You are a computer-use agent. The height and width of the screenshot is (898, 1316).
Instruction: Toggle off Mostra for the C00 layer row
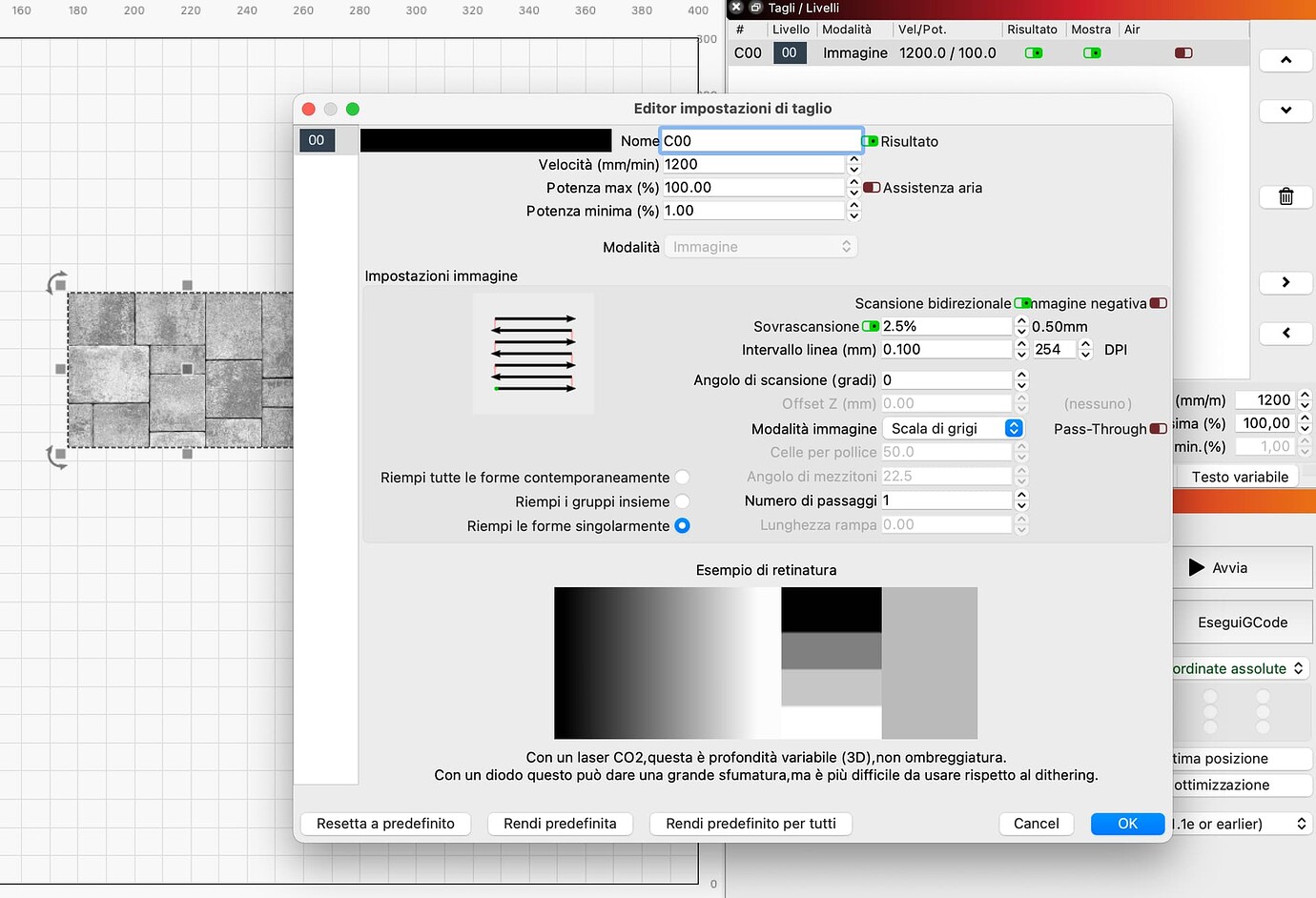pos(1092,52)
